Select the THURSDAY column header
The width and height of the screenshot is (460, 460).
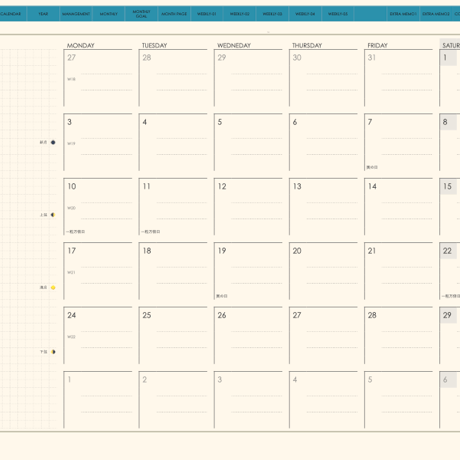307,45
